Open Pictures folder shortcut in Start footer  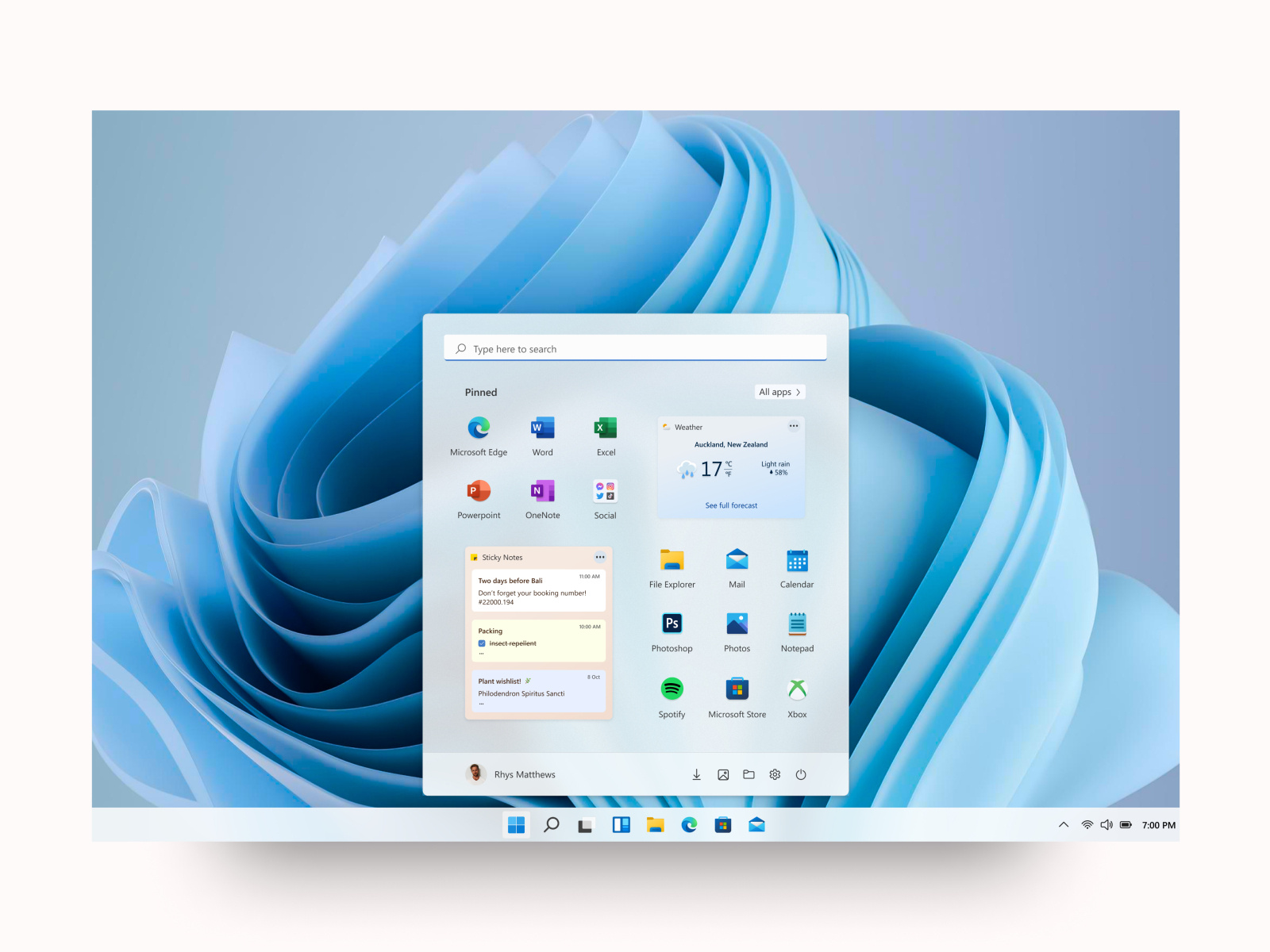click(723, 774)
